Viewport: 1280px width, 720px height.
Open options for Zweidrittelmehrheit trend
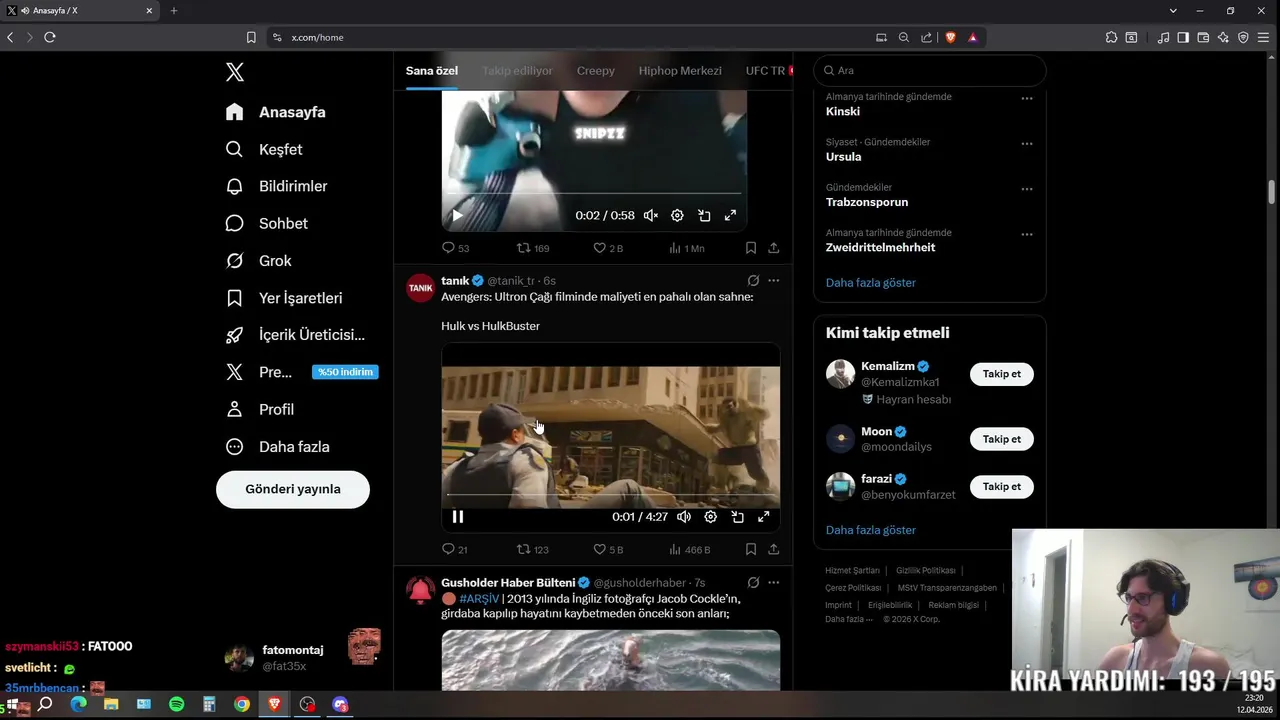click(1026, 235)
